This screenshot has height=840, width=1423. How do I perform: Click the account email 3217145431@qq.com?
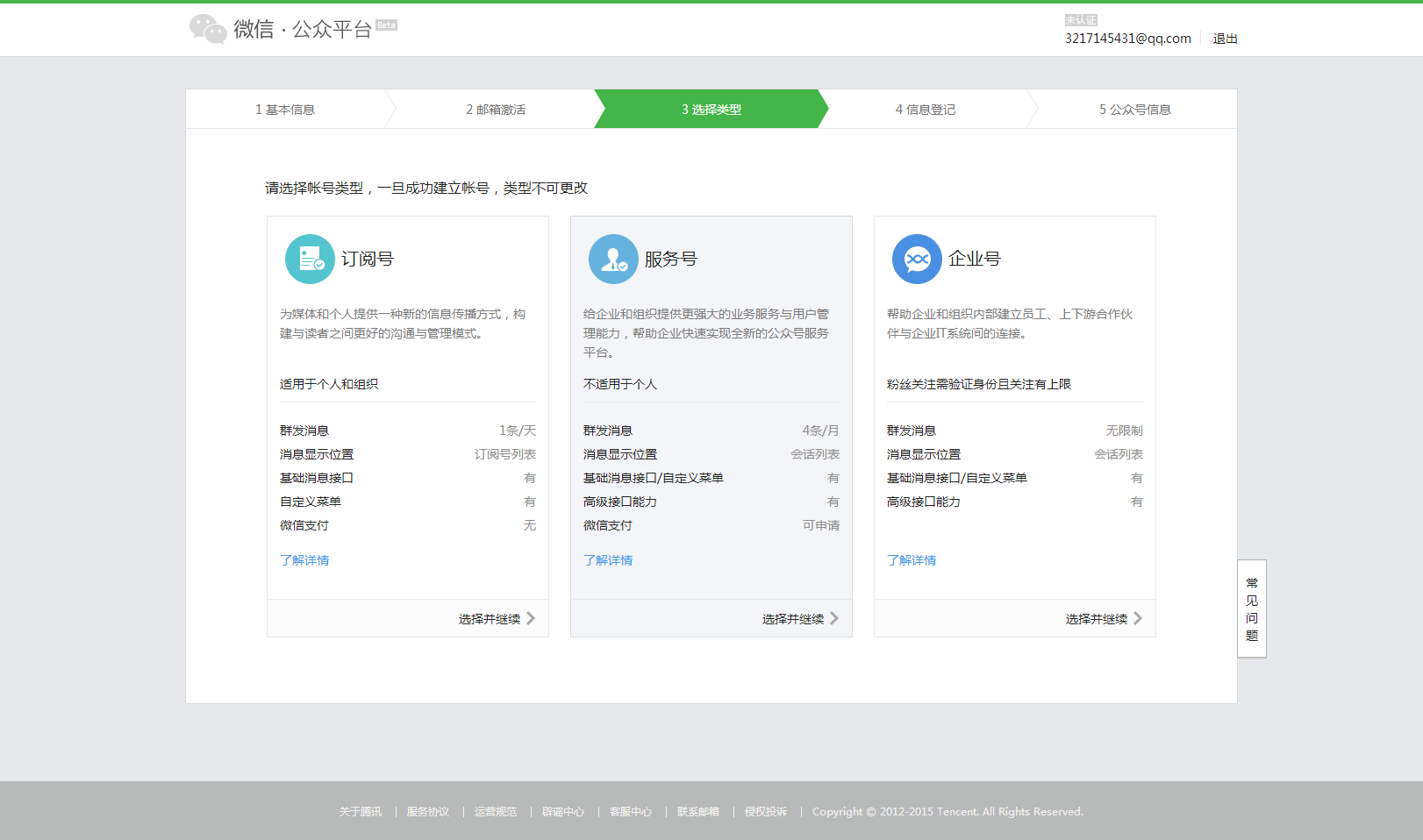[1127, 39]
